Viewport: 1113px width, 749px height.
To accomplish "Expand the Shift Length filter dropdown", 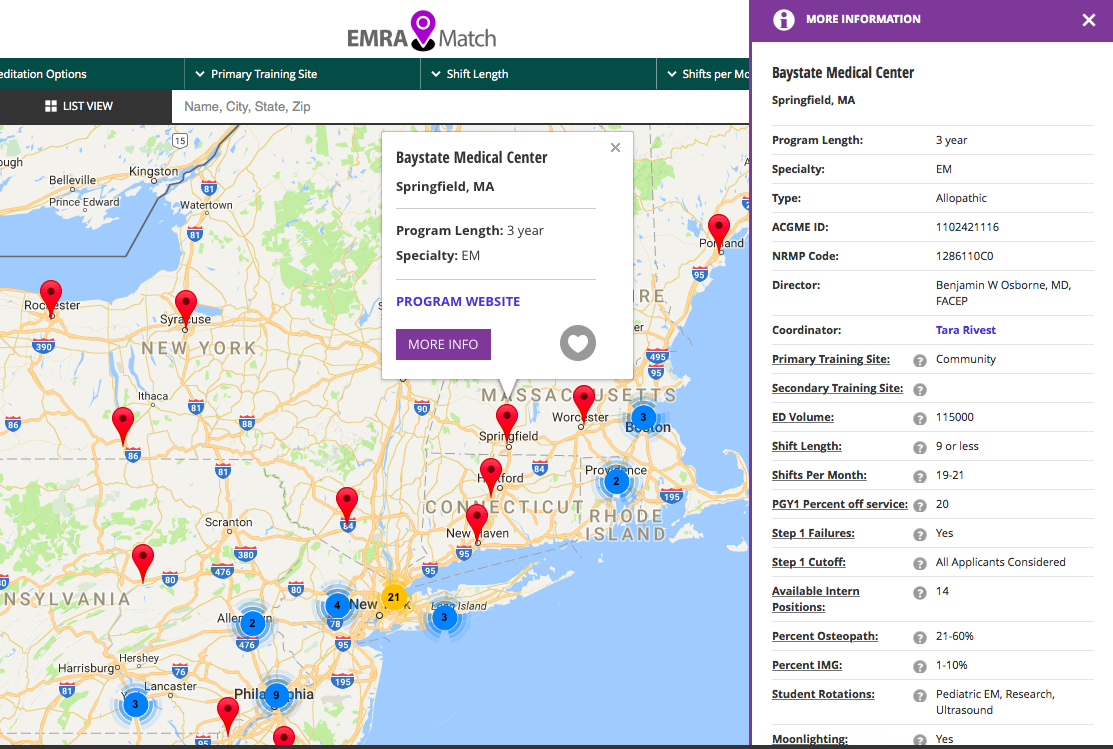I will tap(539, 74).
